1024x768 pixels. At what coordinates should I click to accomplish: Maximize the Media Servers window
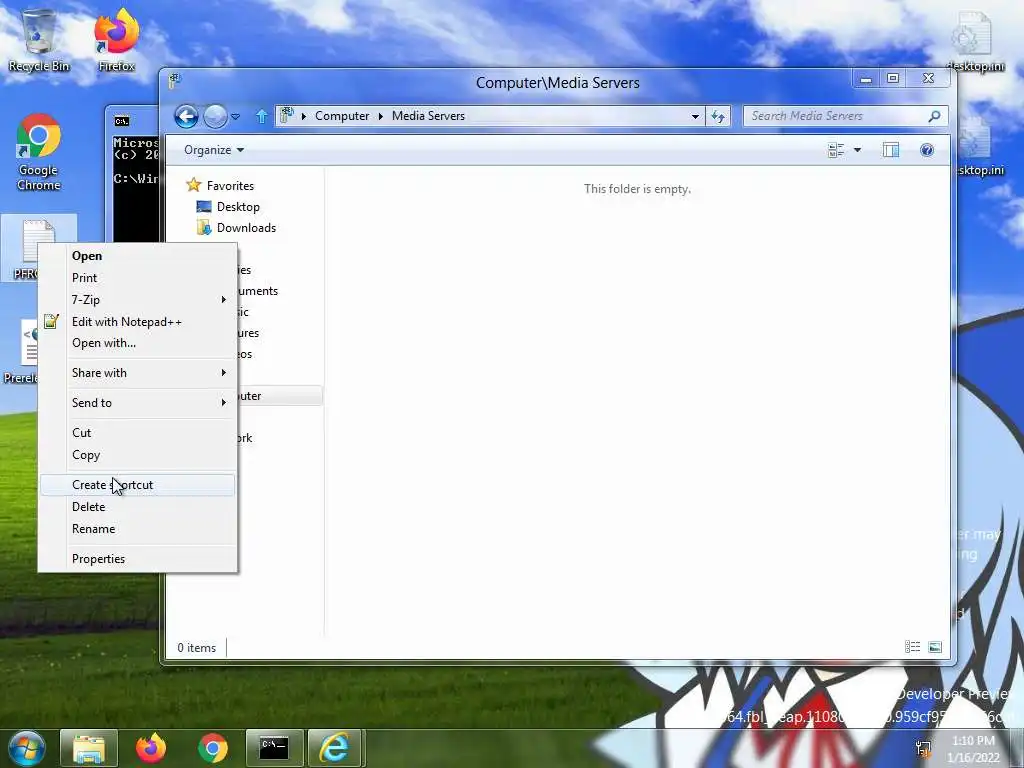point(893,78)
